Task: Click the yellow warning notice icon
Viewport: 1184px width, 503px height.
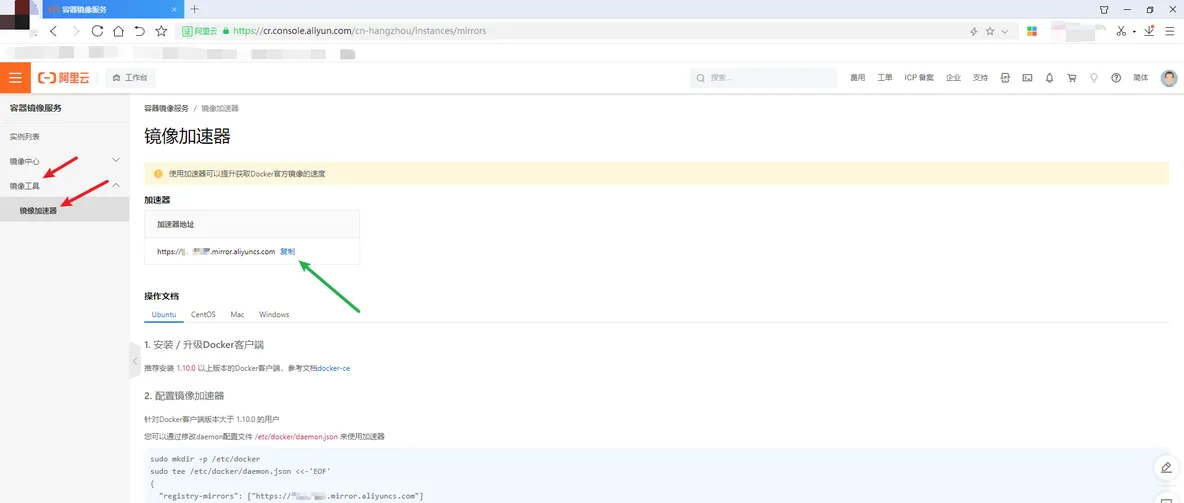Action: [x=159, y=174]
